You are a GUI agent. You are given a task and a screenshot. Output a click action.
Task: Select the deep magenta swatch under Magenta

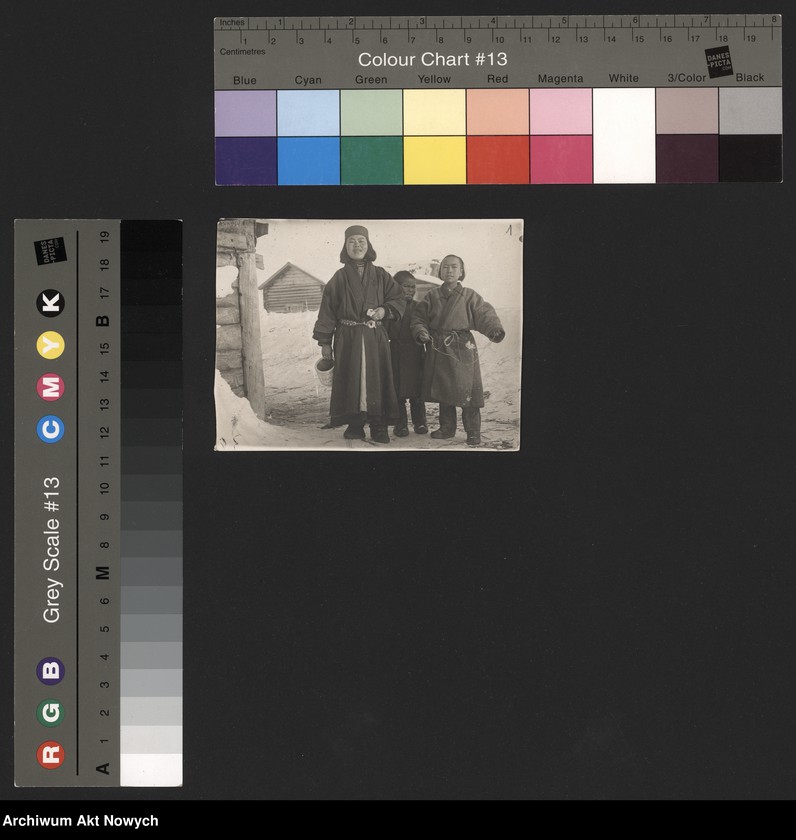pyautogui.click(x=561, y=159)
